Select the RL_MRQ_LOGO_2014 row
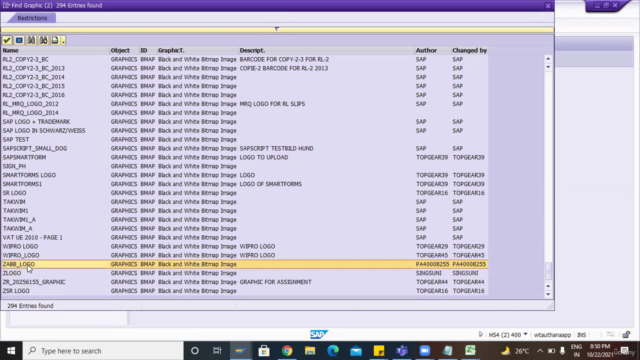This screenshot has width=640, height=360. pyautogui.click(x=244, y=113)
